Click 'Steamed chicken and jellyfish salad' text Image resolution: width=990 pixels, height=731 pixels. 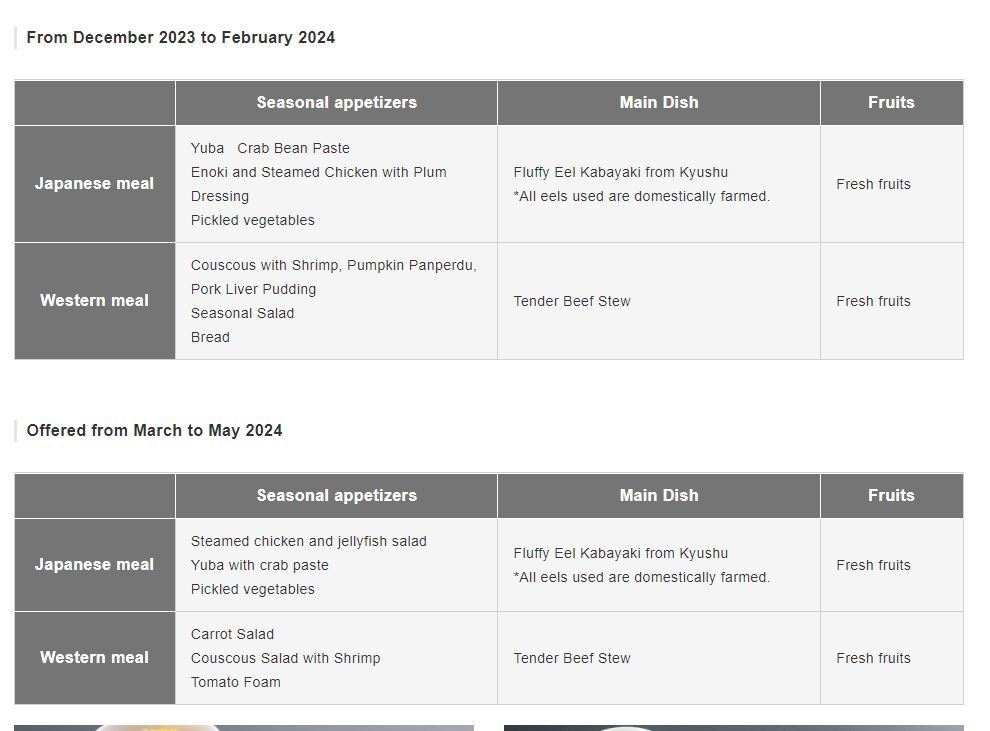(309, 542)
